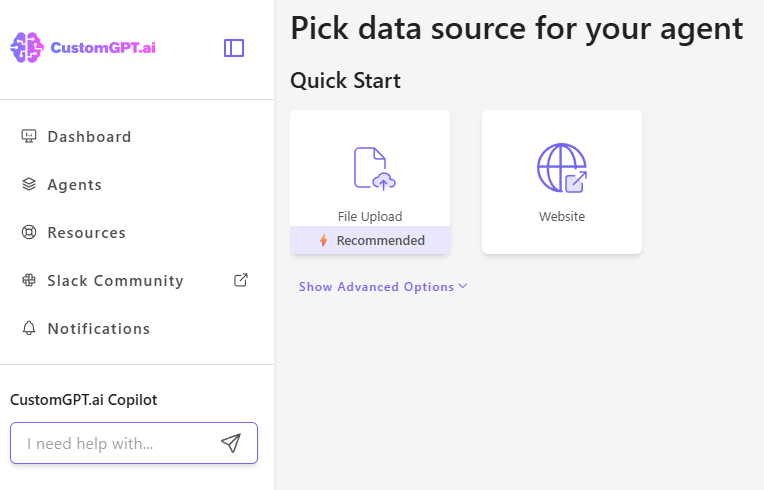Click the Notifications bell icon

[x=29, y=329]
